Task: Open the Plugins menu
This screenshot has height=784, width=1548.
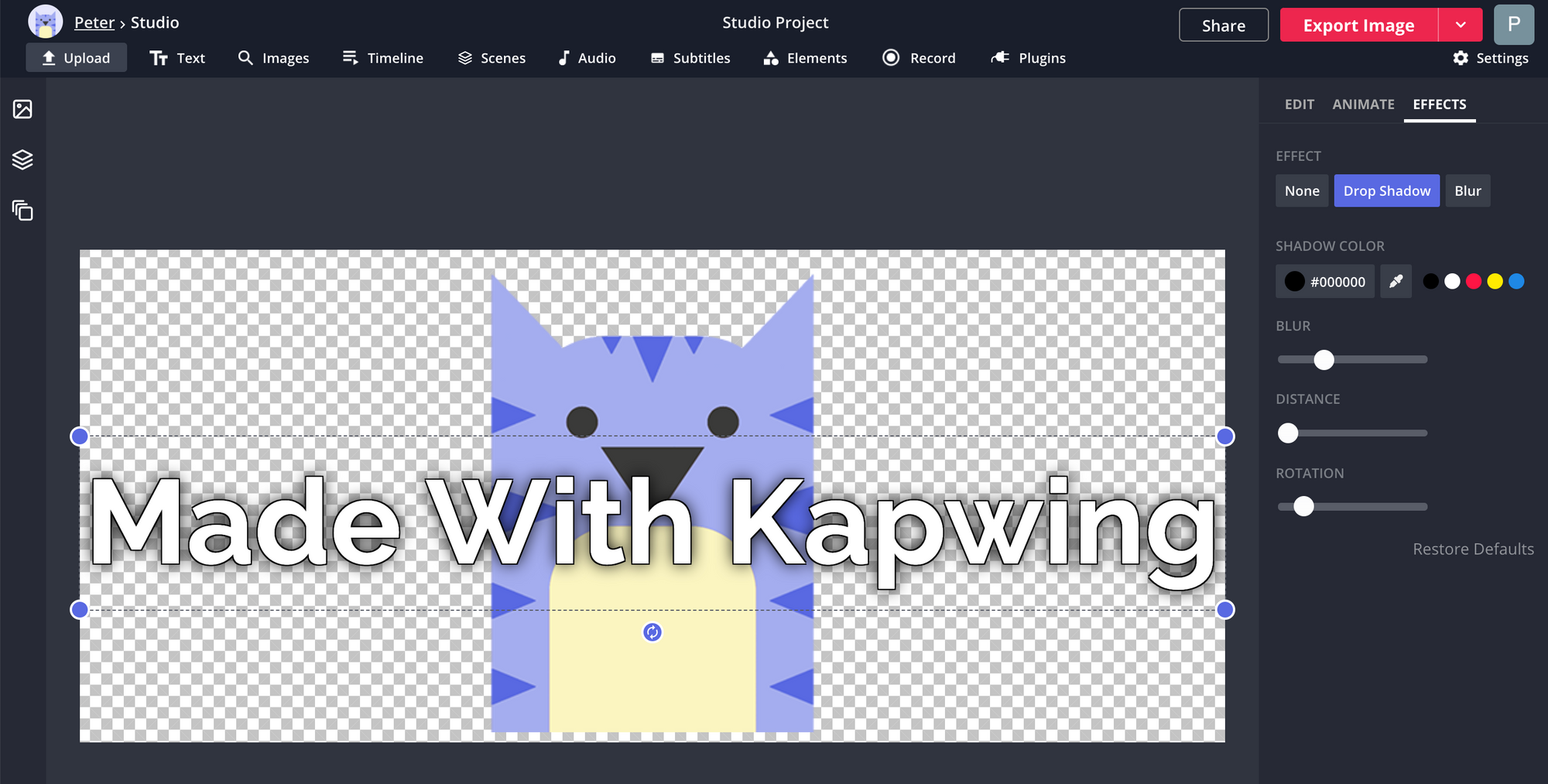Action: tap(1028, 58)
